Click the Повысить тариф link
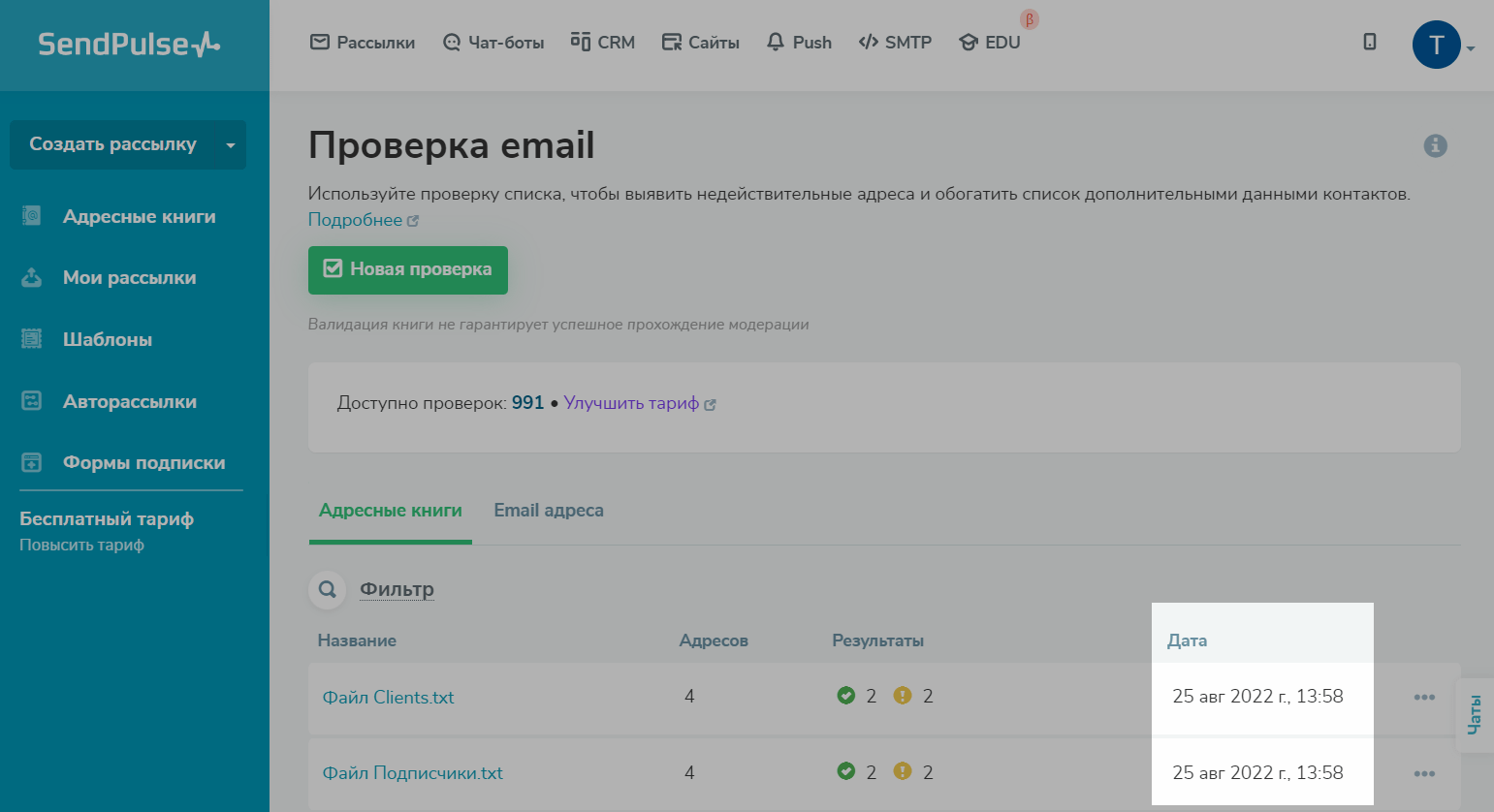 click(82, 546)
